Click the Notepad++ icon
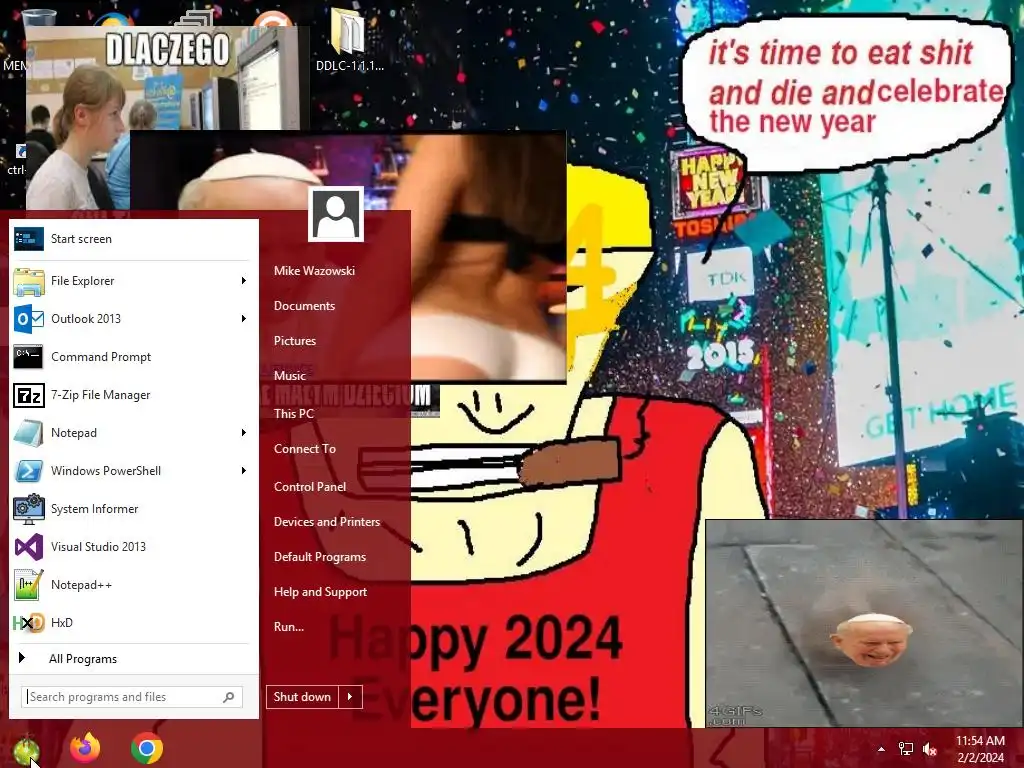The image size is (1024, 768). (x=29, y=584)
